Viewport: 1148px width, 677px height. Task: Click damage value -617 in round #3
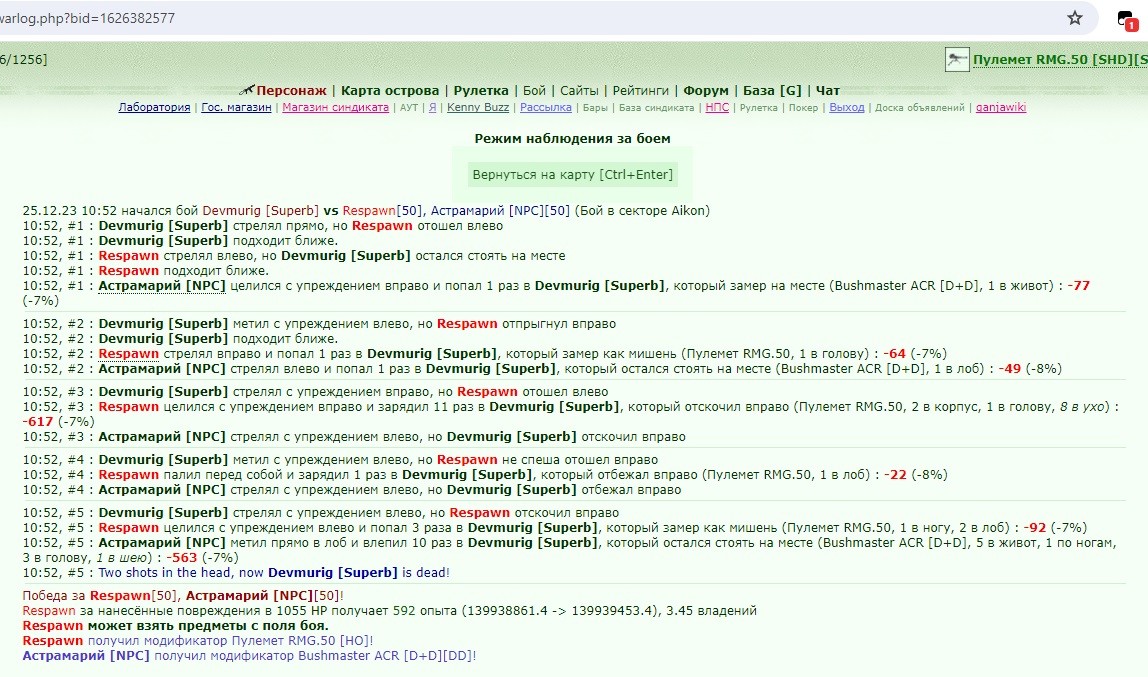(37, 422)
